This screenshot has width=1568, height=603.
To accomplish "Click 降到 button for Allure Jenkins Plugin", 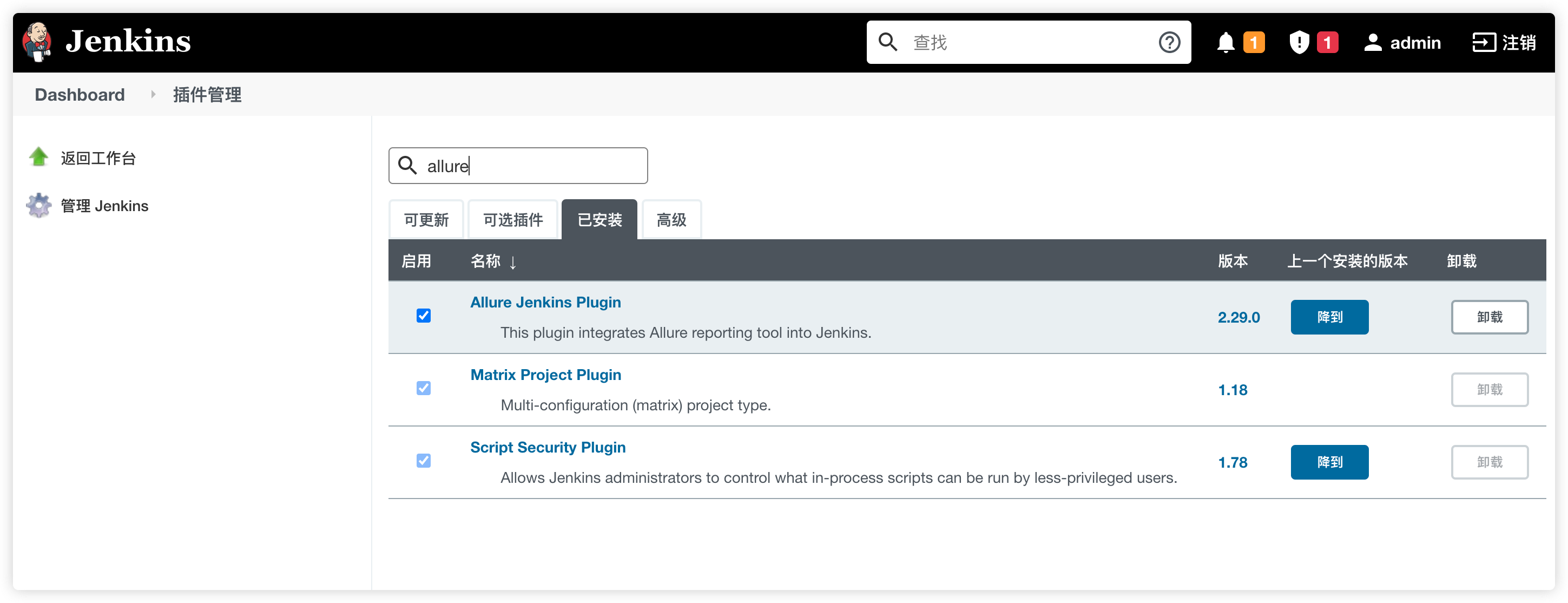I will click(1329, 317).
